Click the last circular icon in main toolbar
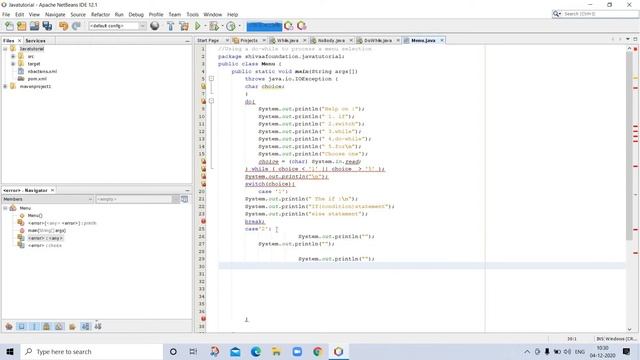Viewport: 640px width, 360px height. (x=302, y=26)
